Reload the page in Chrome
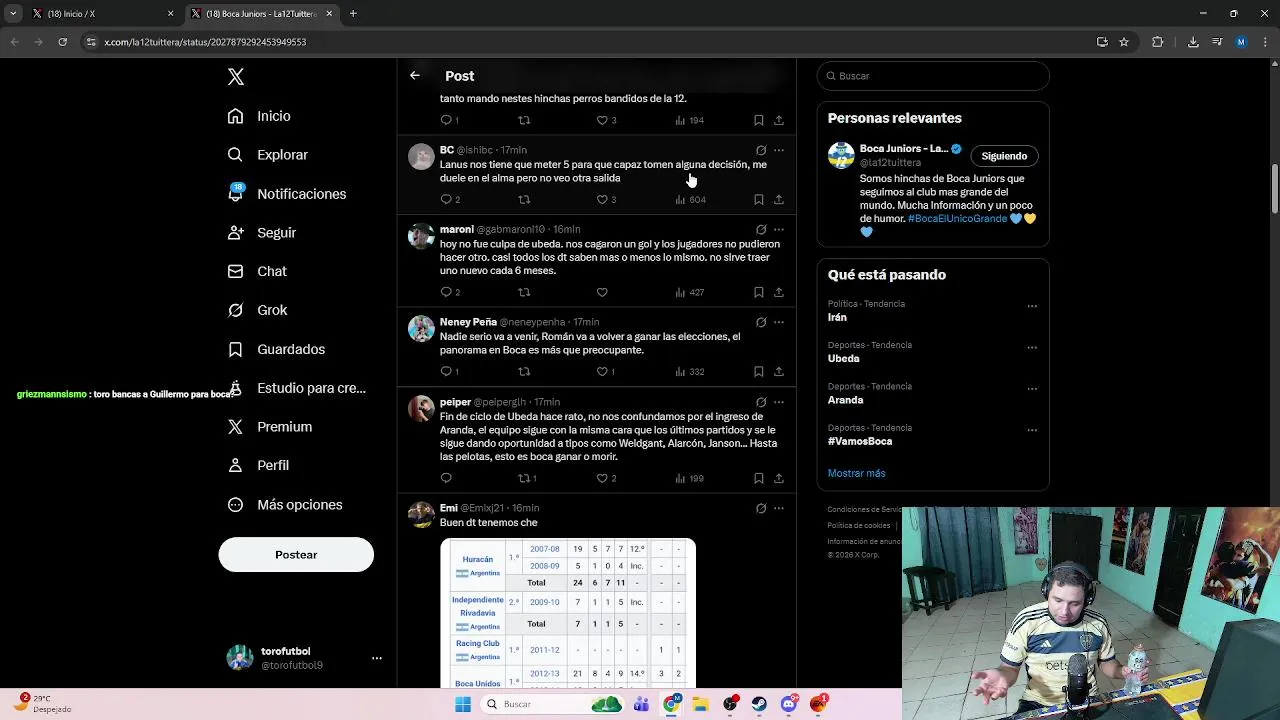This screenshot has height=720, width=1280. point(62,42)
